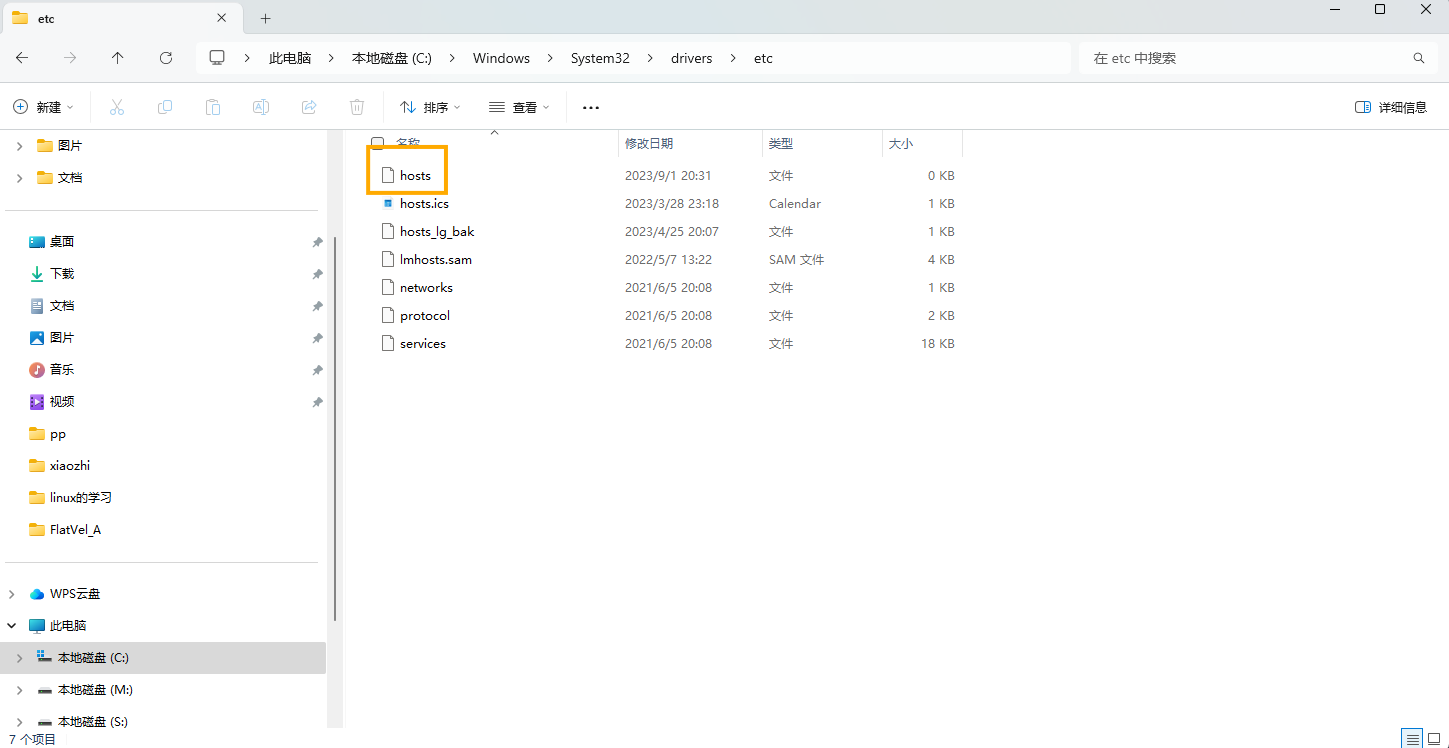Close the etc tab
This screenshot has width=1449, height=748.
coord(222,18)
